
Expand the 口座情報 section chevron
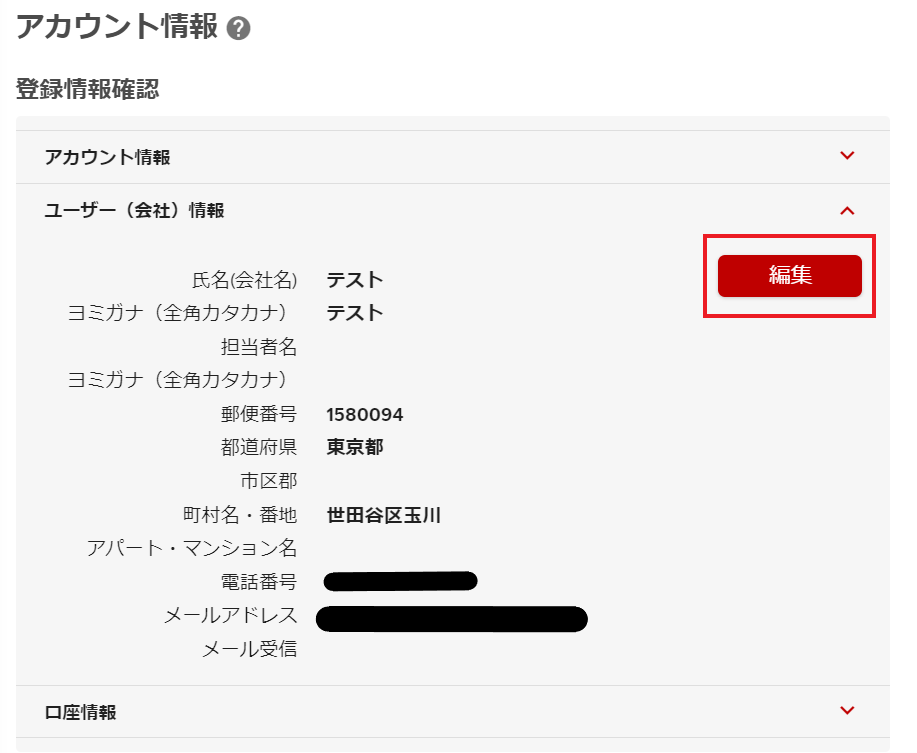click(x=848, y=711)
